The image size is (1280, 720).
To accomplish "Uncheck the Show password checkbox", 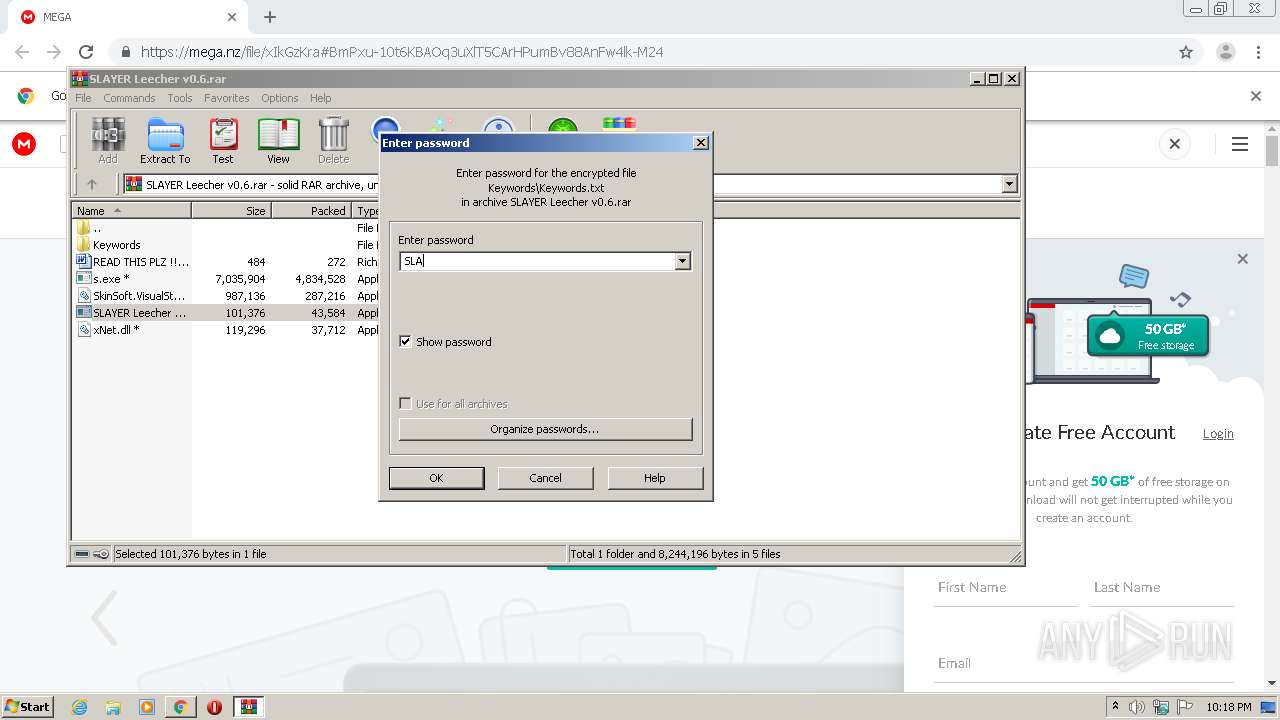I will [405, 342].
